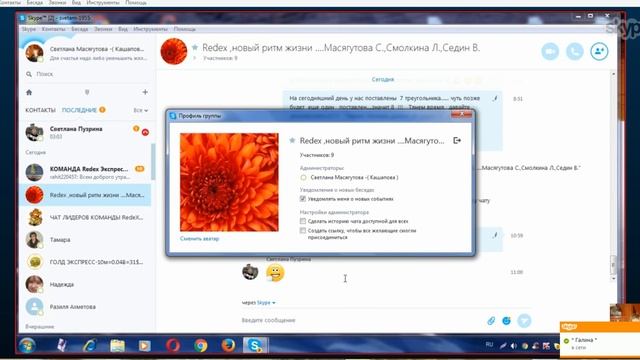Open the Home icon in sidebar

(29, 92)
